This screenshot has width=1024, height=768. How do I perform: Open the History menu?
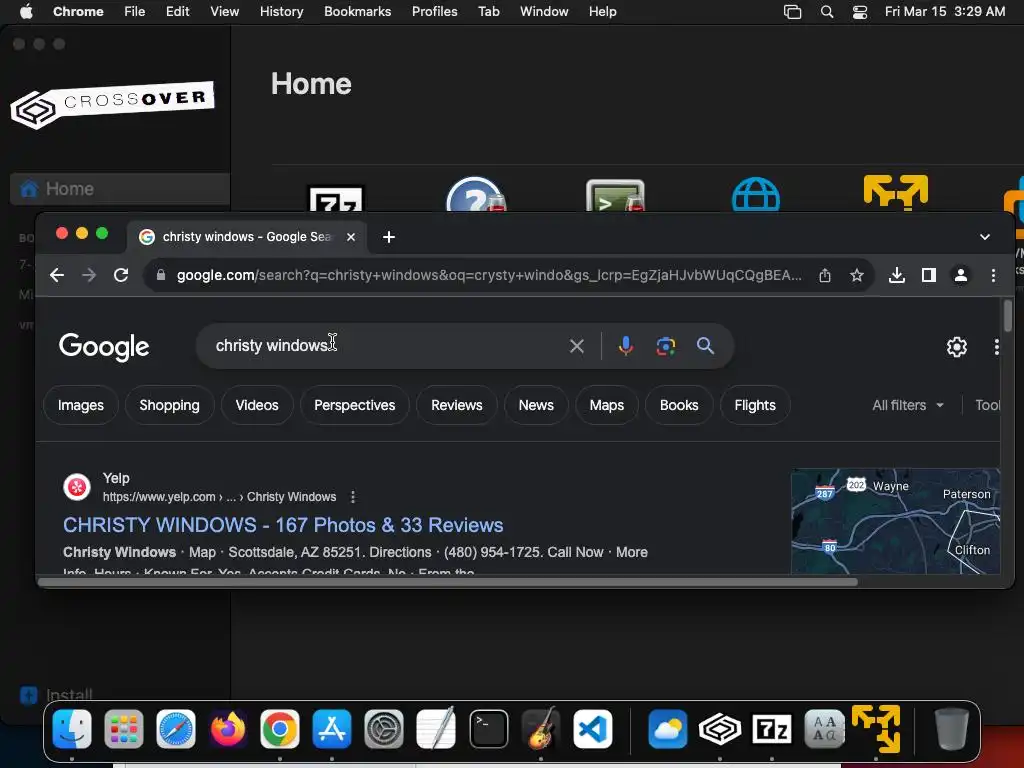[x=281, y=12]
